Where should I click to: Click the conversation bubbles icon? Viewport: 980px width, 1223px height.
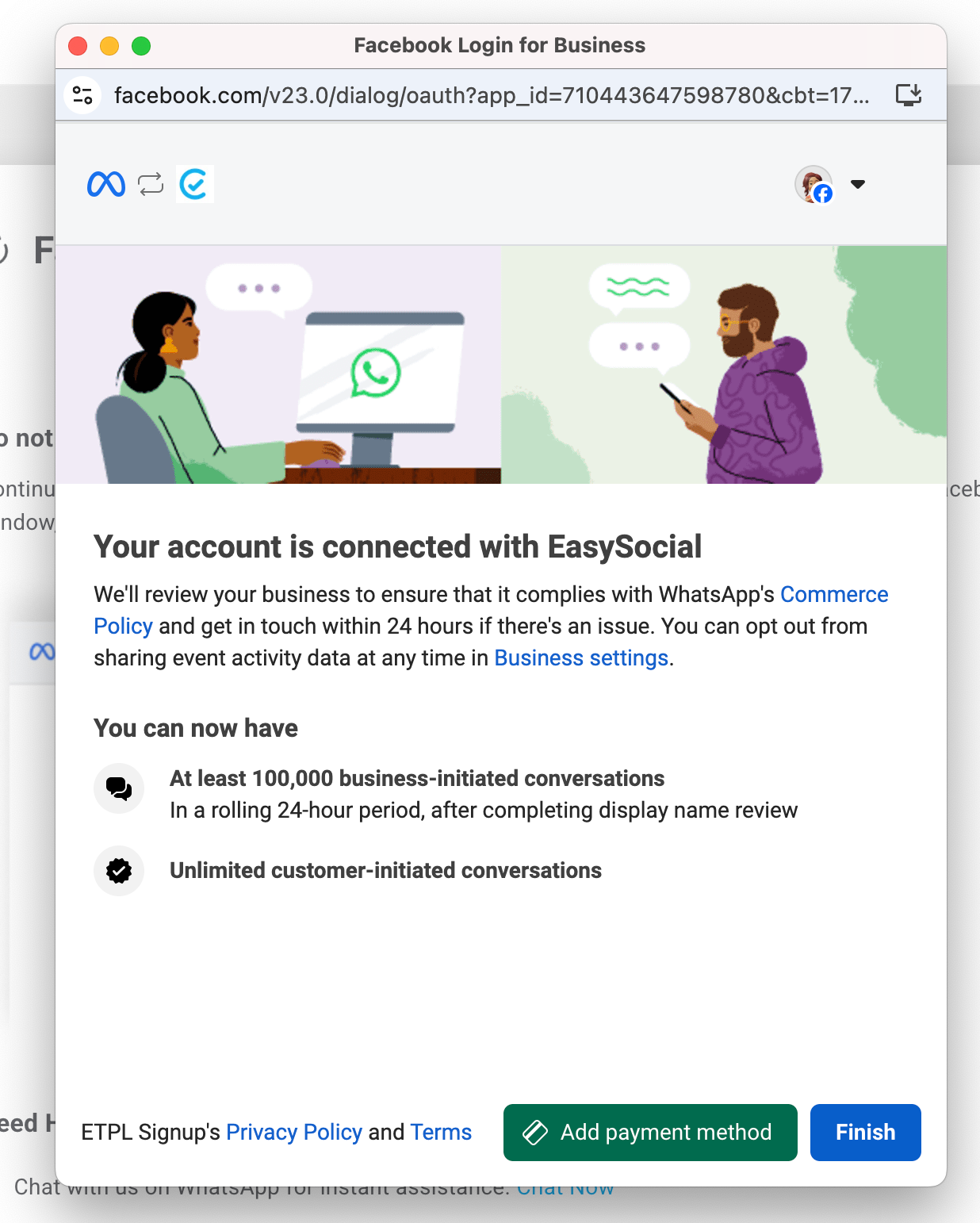click(119, 788)
